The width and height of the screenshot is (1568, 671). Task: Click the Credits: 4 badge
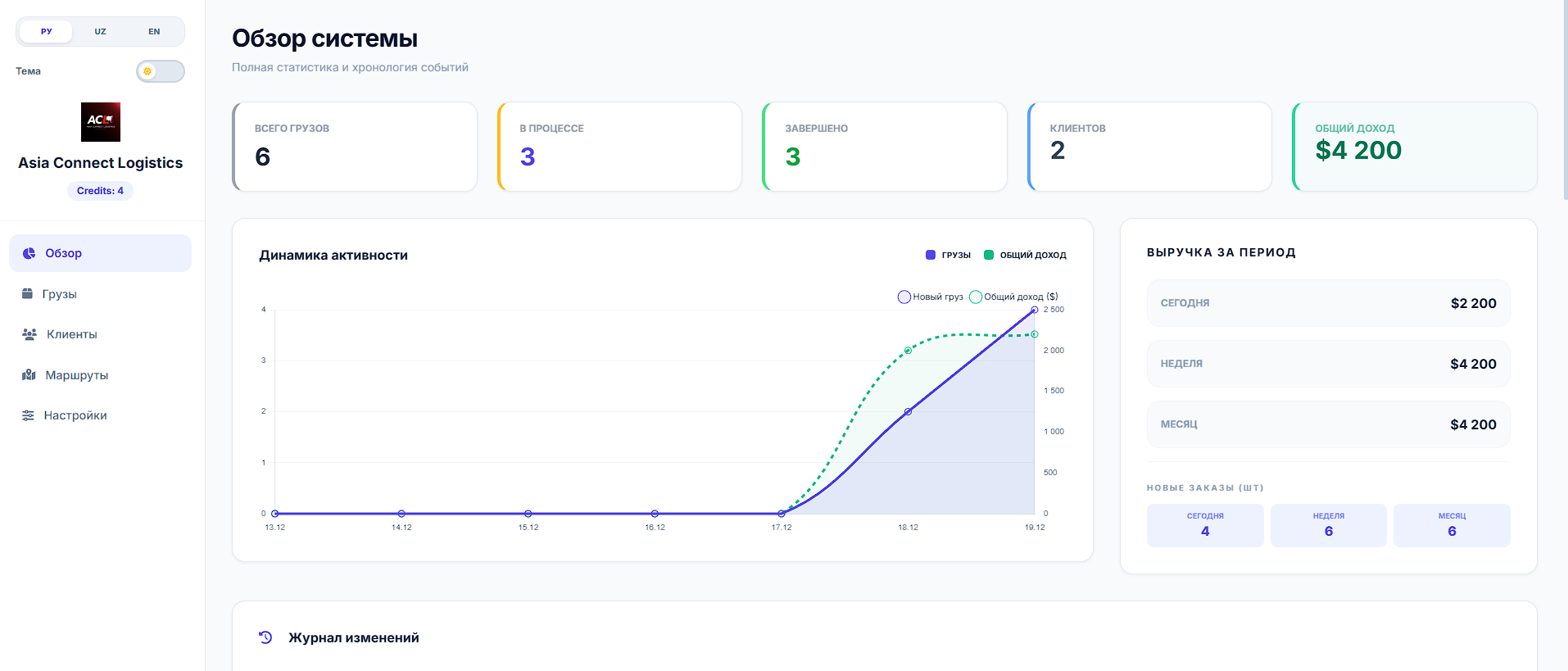(100, 191)
